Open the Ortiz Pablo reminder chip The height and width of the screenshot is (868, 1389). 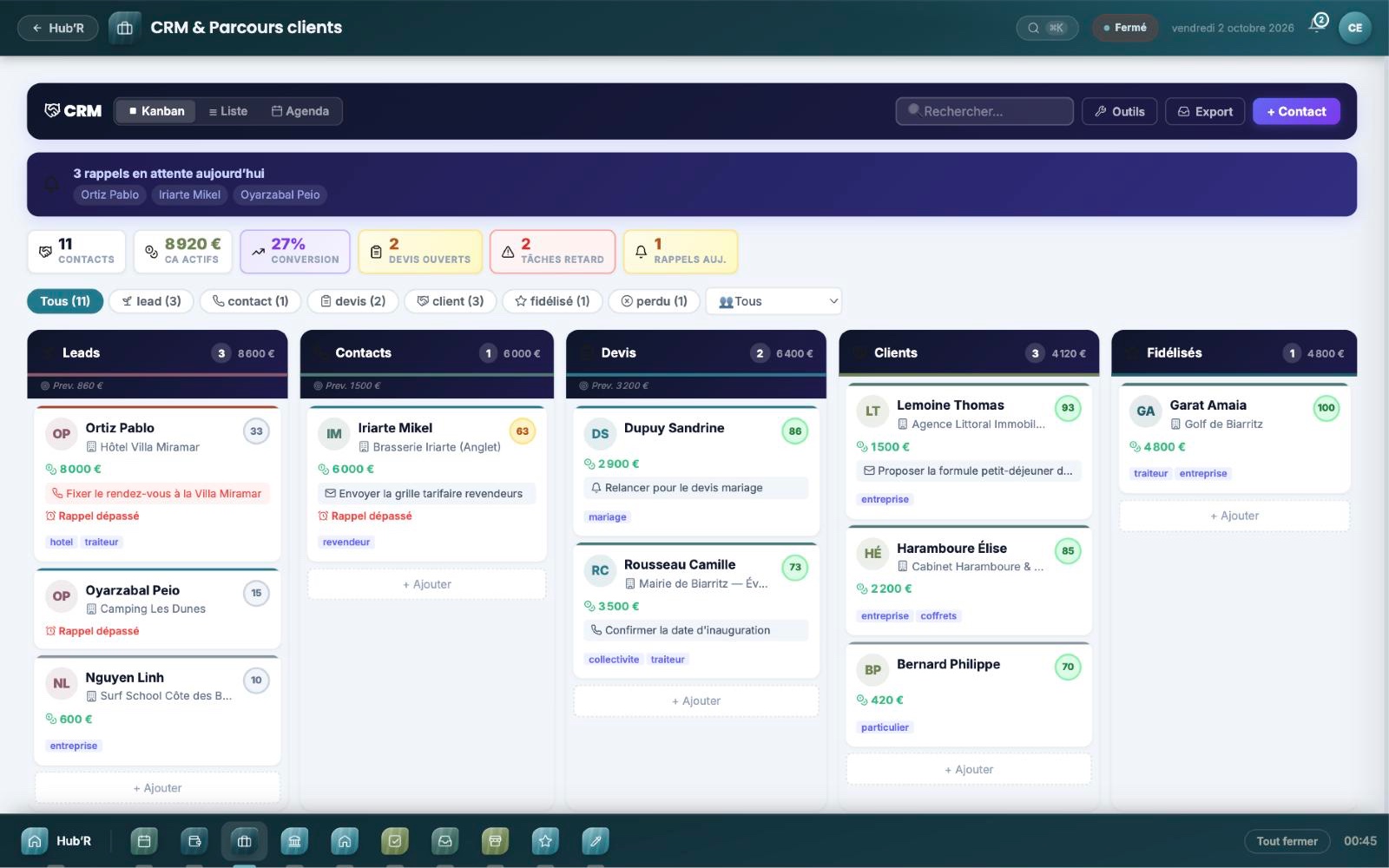[x=110, y=194]
